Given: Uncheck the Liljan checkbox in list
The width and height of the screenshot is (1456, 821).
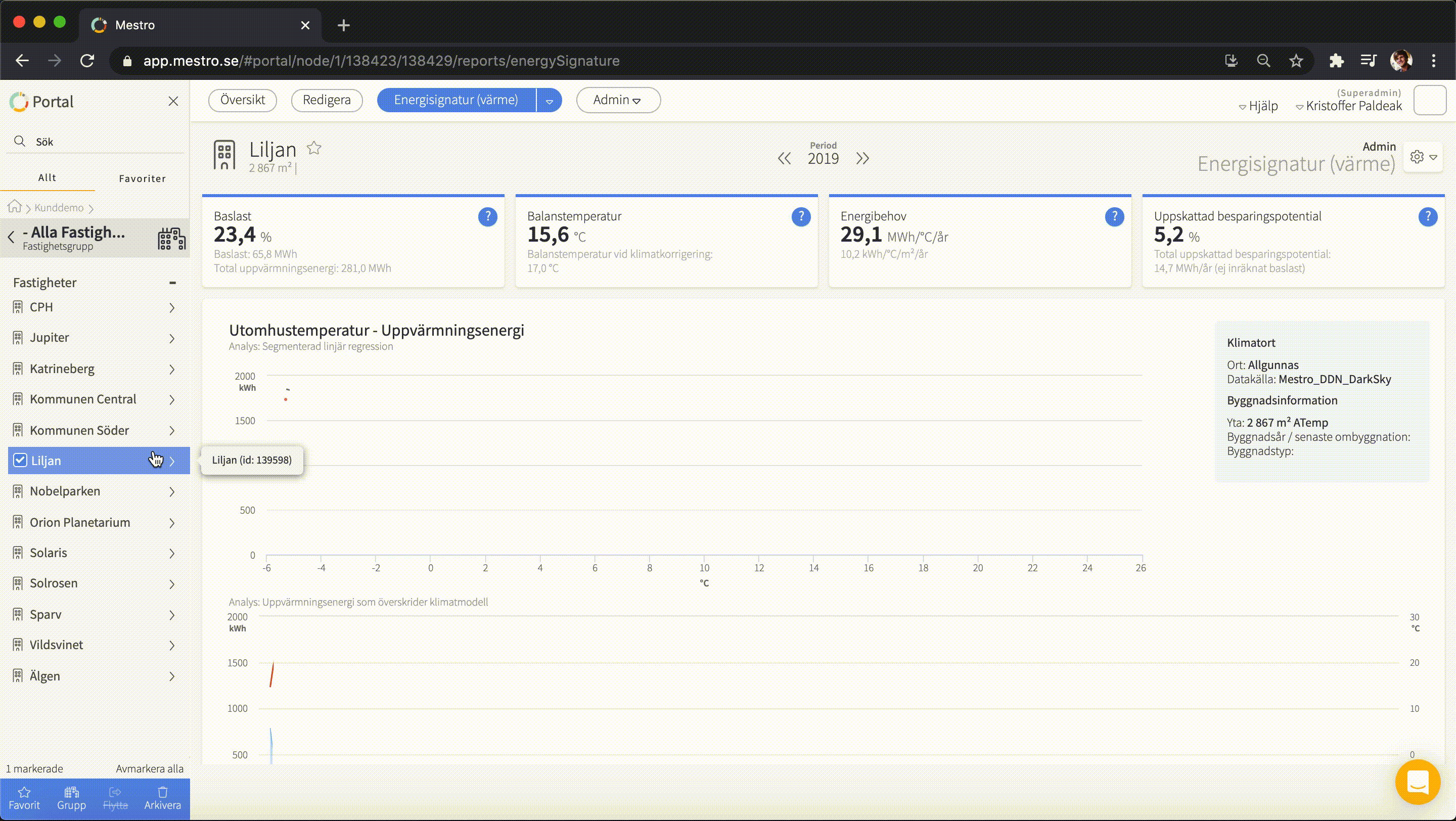Looking at the screenshot, I should tap(20, 461).
